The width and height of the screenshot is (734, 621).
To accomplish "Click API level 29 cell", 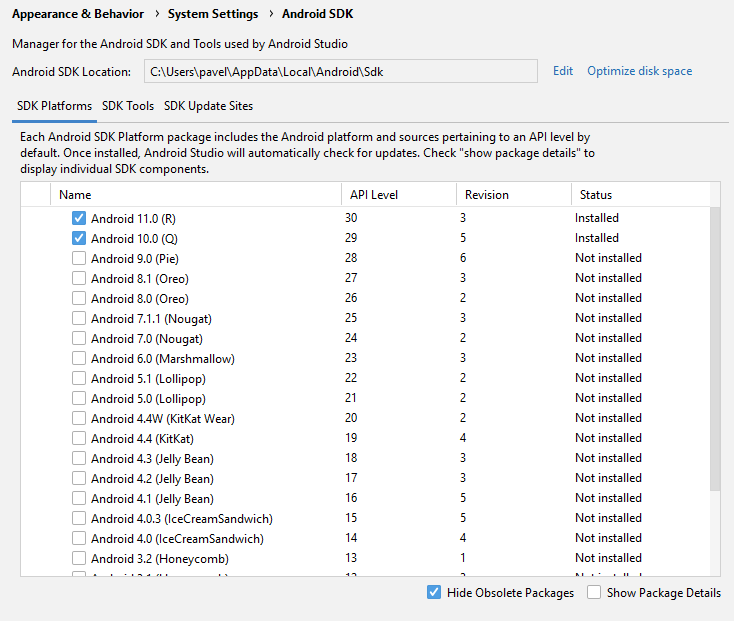I will (351, 238).
